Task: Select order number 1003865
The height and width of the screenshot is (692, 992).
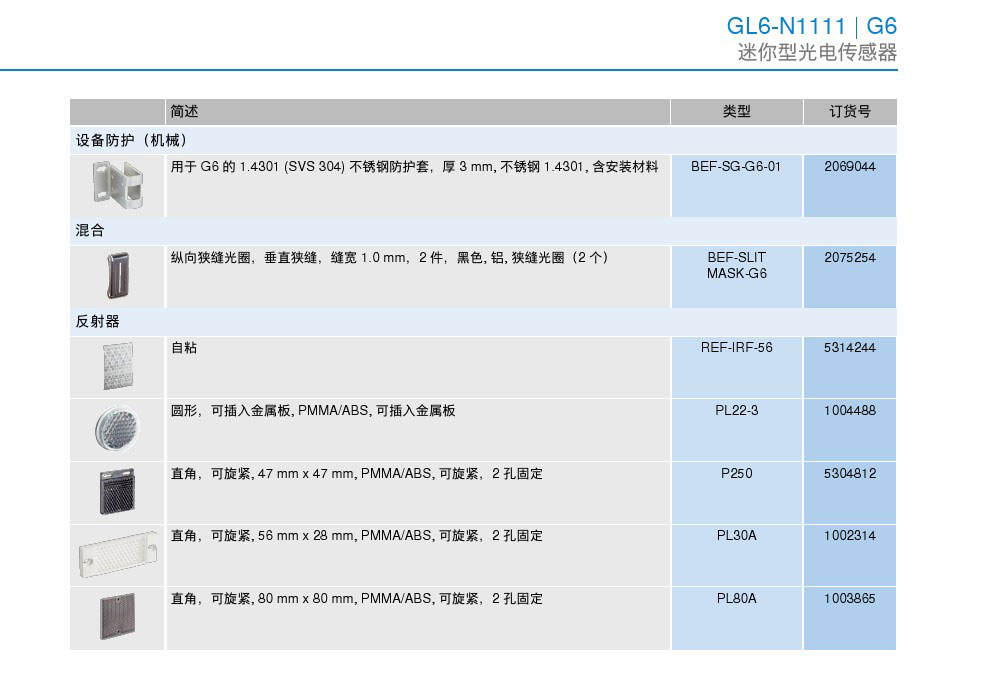Action: (850, 598)
